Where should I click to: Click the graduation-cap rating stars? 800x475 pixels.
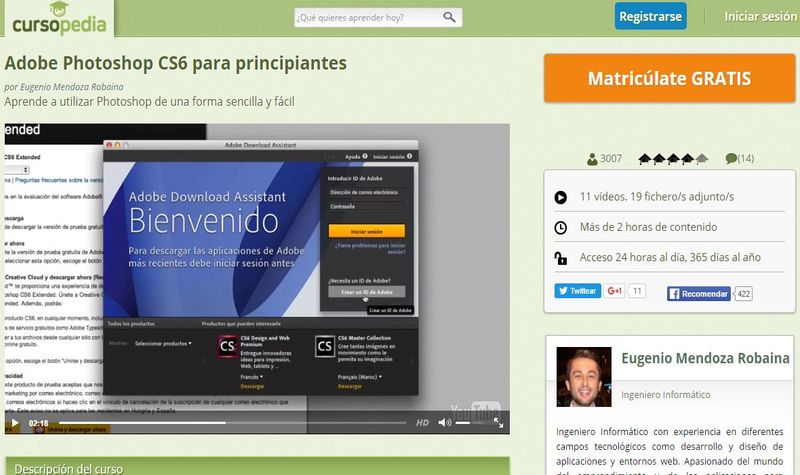click(673, 159)
